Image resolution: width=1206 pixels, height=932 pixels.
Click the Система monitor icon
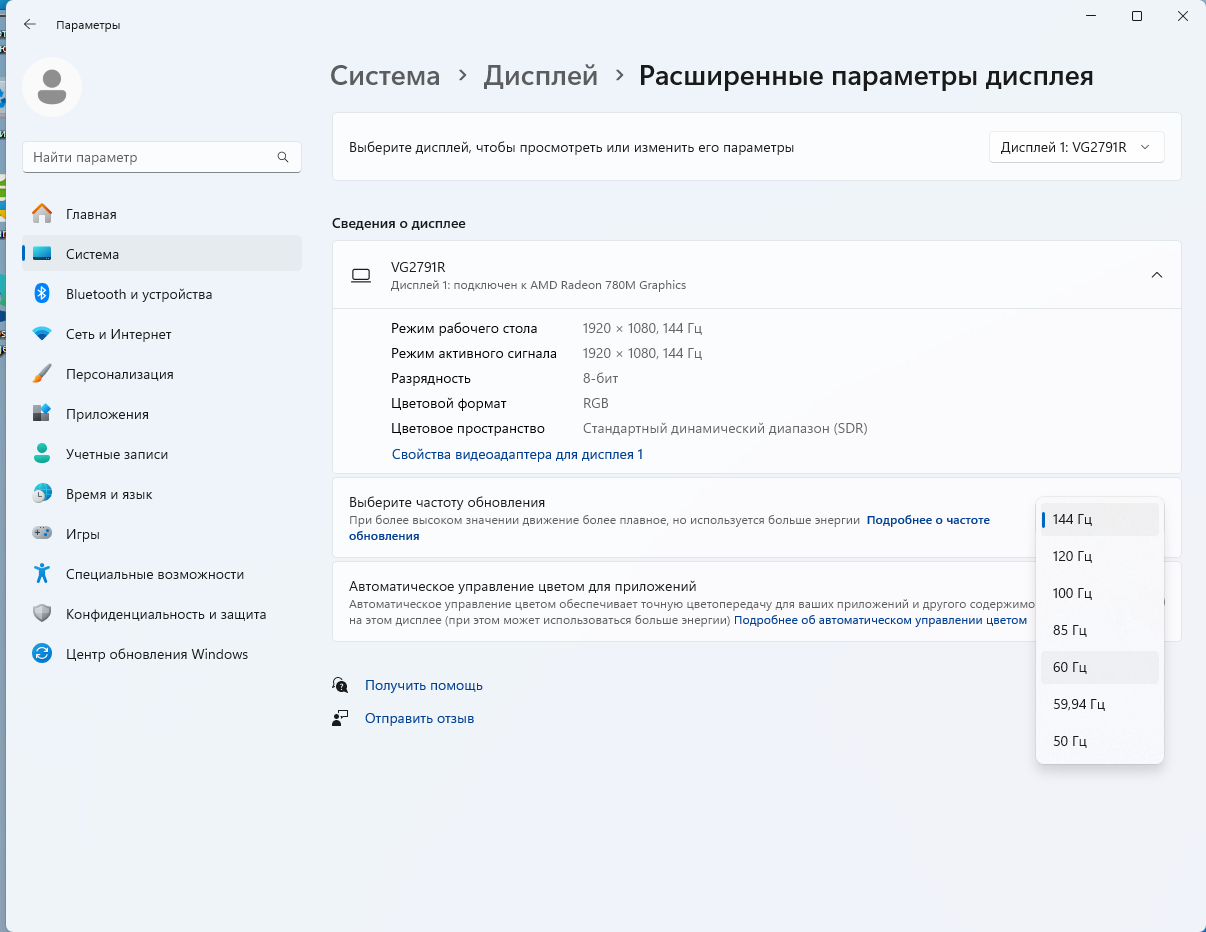tap(42, 254)
